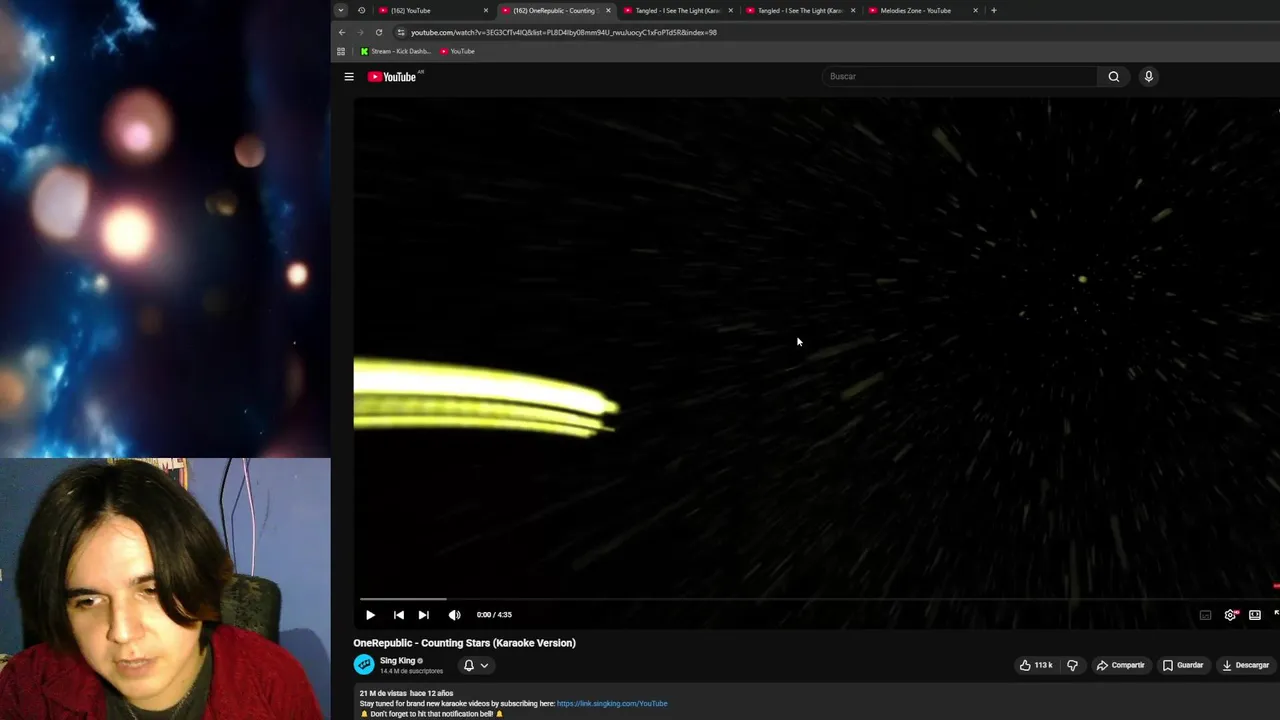Open the YouTube hamburger guide menu

[x=349, y=76]
